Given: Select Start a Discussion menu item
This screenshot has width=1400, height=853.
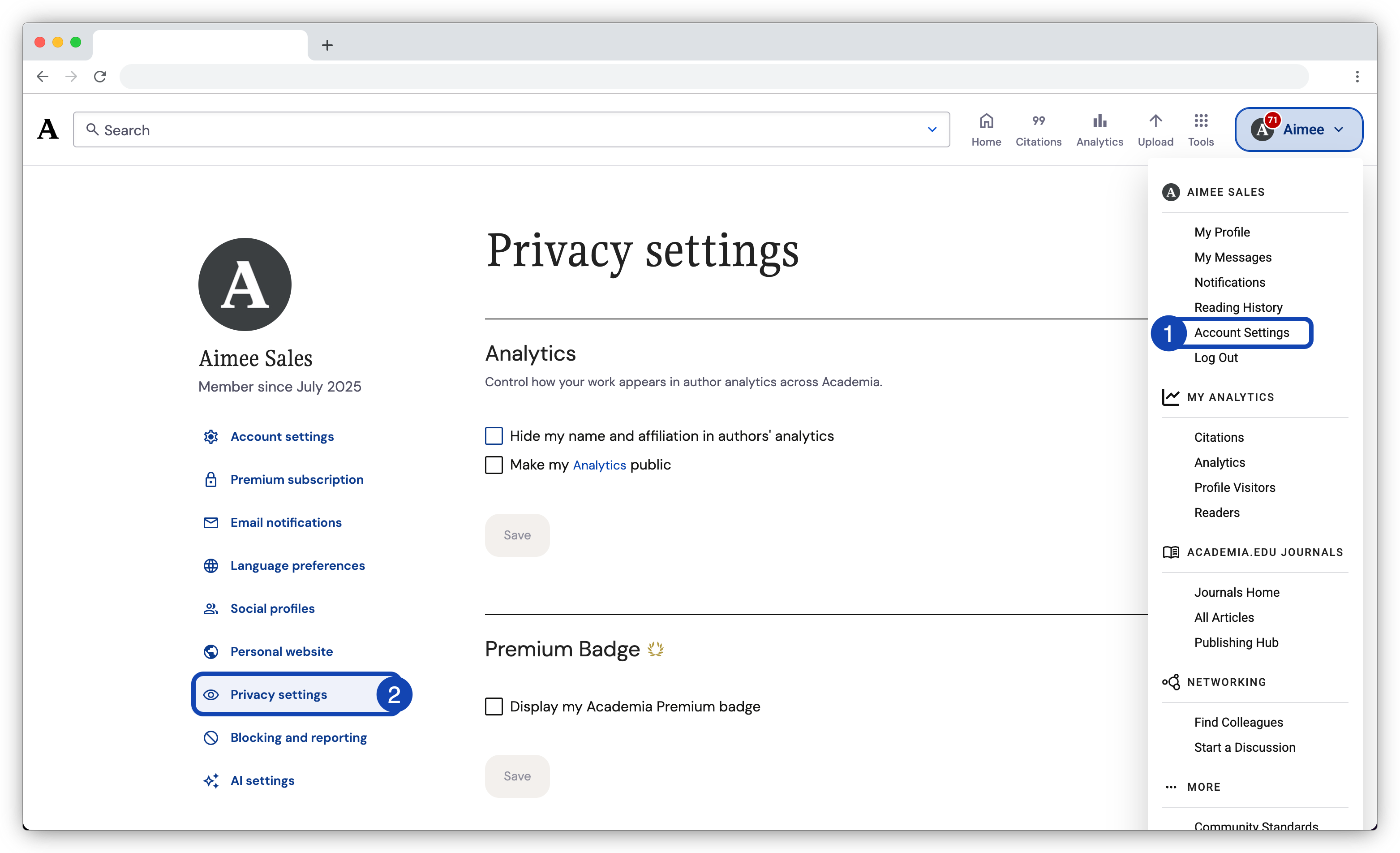Looking at the screenshot, I should pyautogui.click(x=1244, y=747).
